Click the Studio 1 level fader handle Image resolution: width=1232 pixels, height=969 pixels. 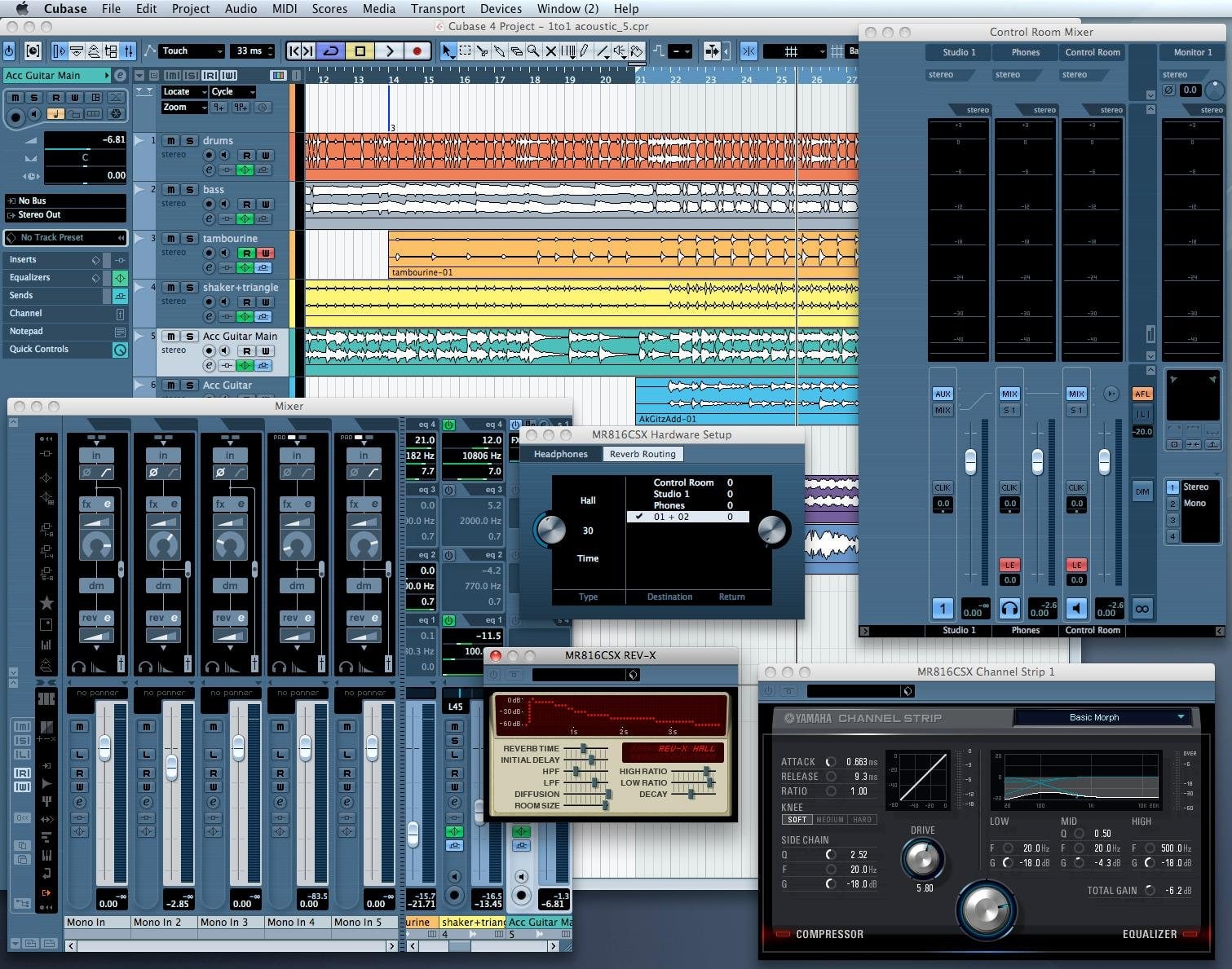(970, 461)
